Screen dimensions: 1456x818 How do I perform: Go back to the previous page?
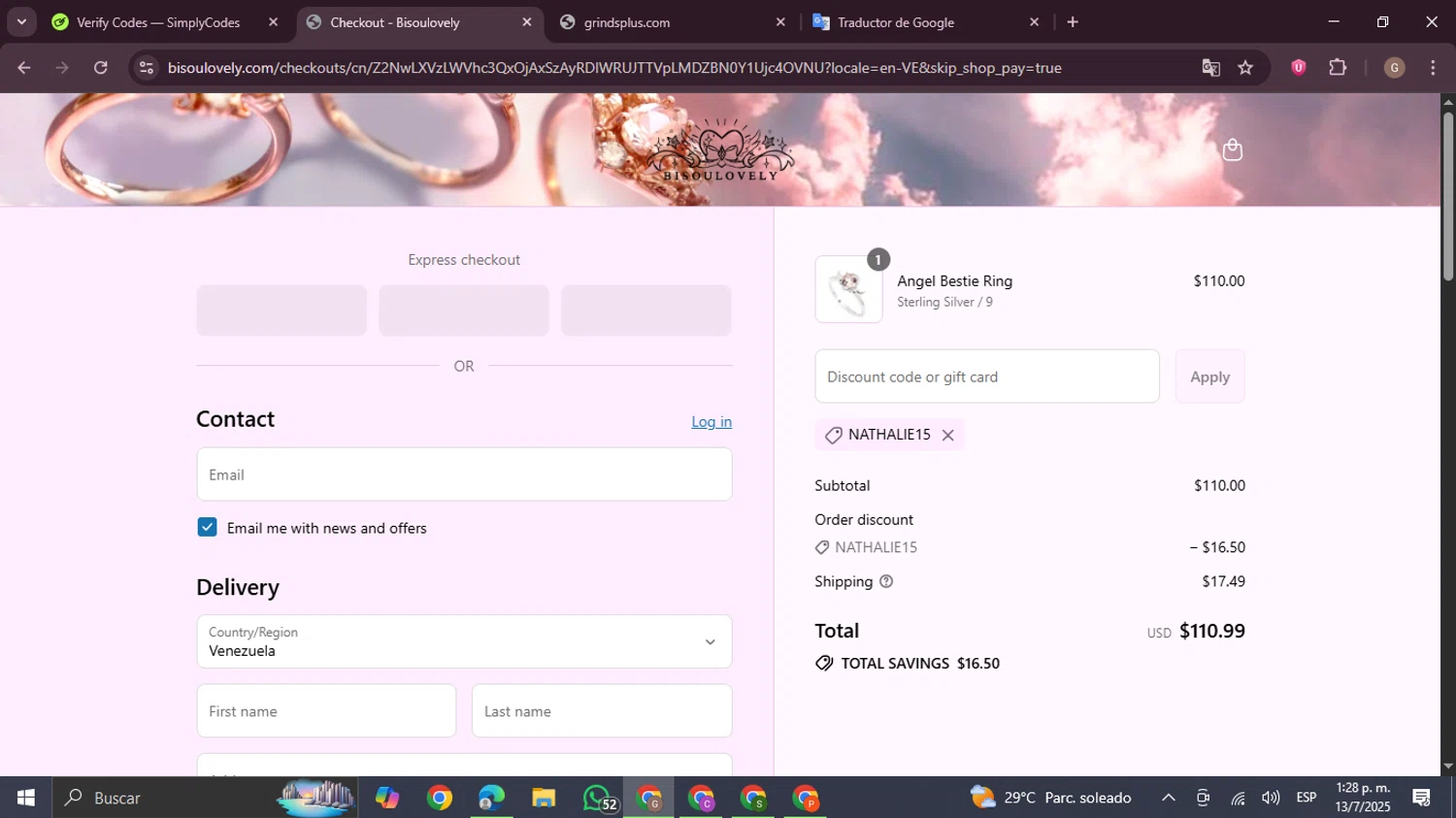click(24, 68)
